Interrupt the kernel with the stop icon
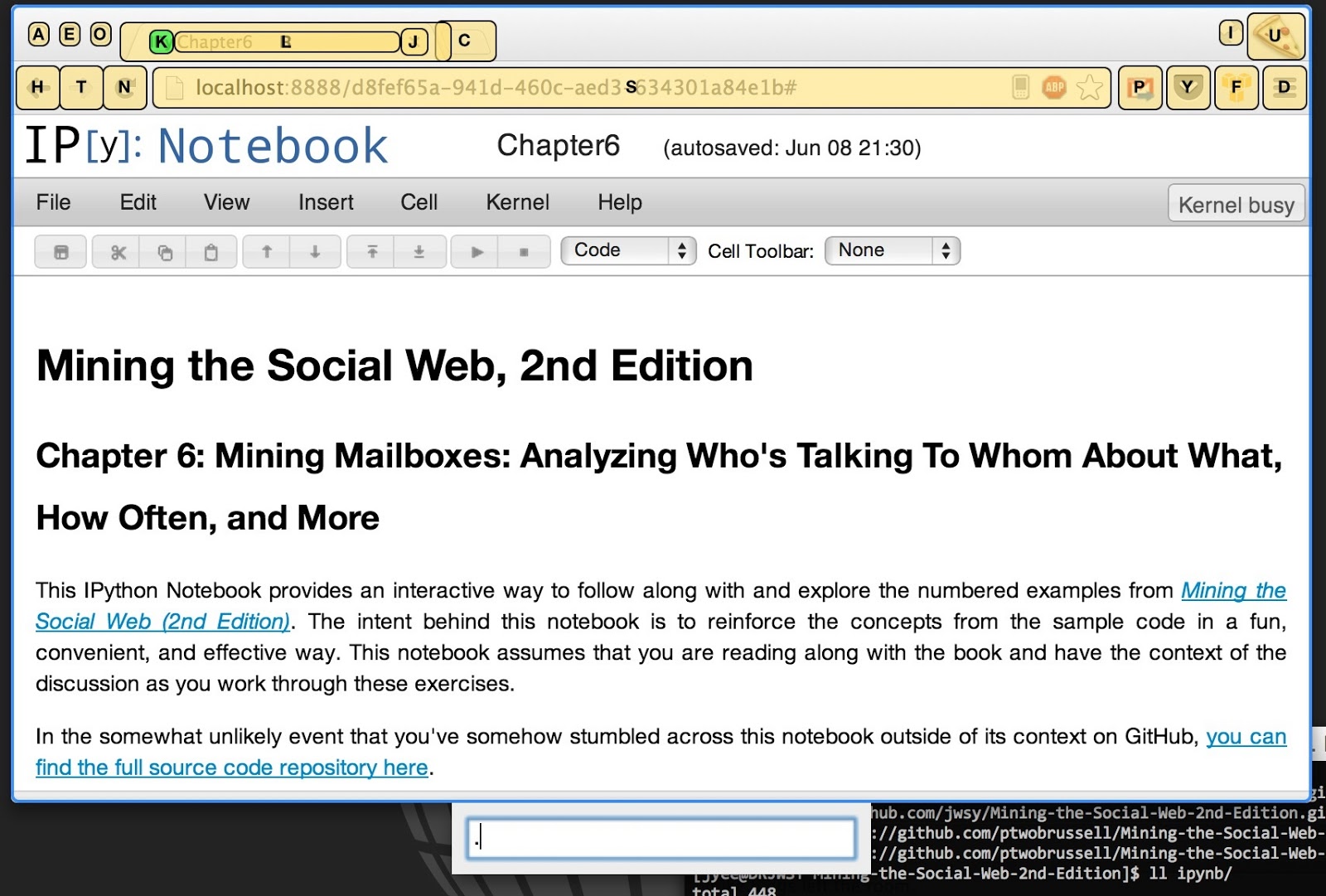 (524, 252)
